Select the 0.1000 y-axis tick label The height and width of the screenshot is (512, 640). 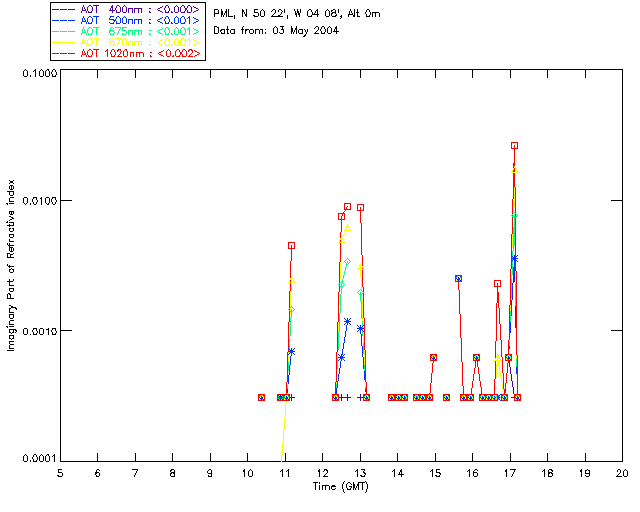pos(40,73)
